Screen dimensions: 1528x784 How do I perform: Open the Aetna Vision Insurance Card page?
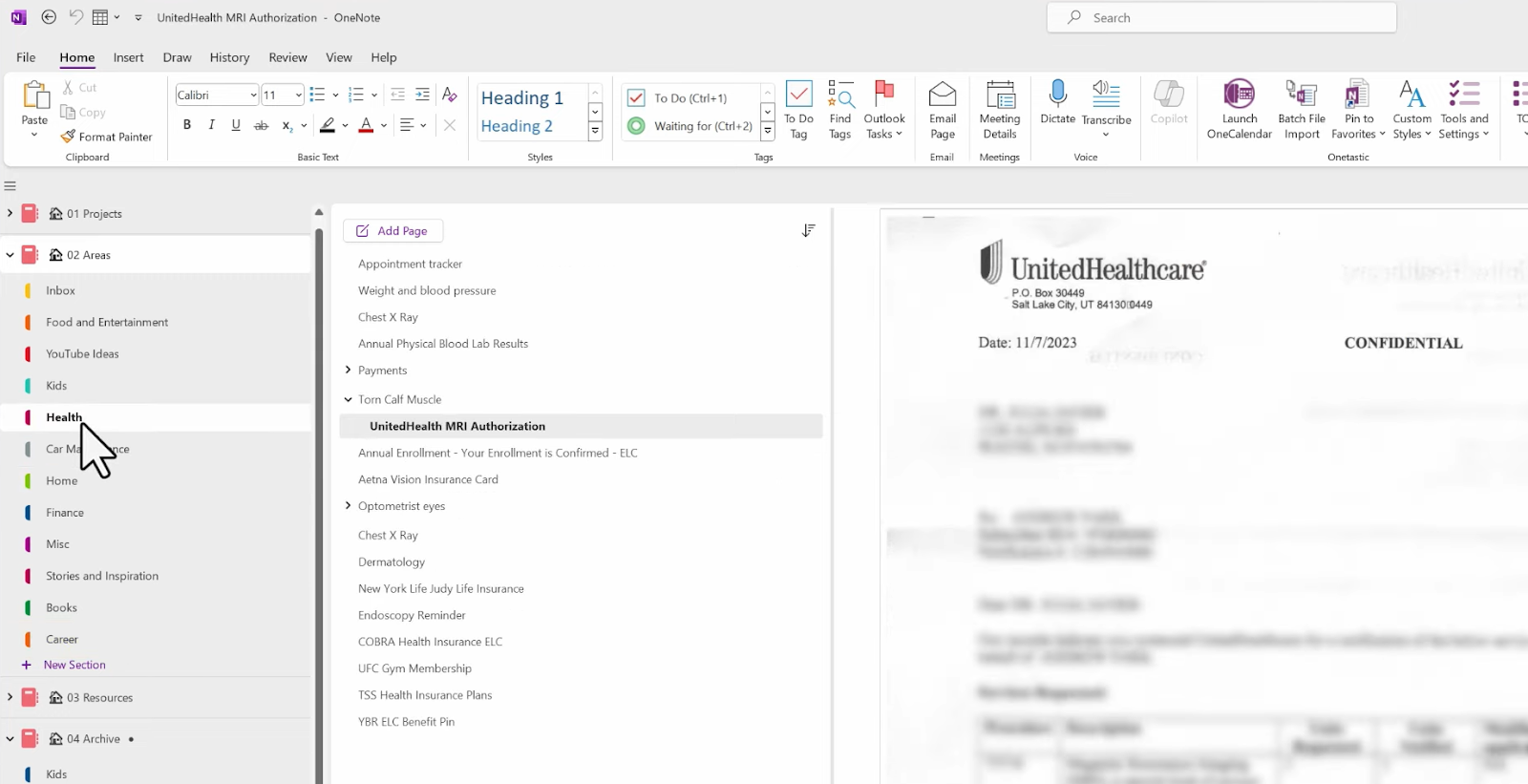pos(428,479)
